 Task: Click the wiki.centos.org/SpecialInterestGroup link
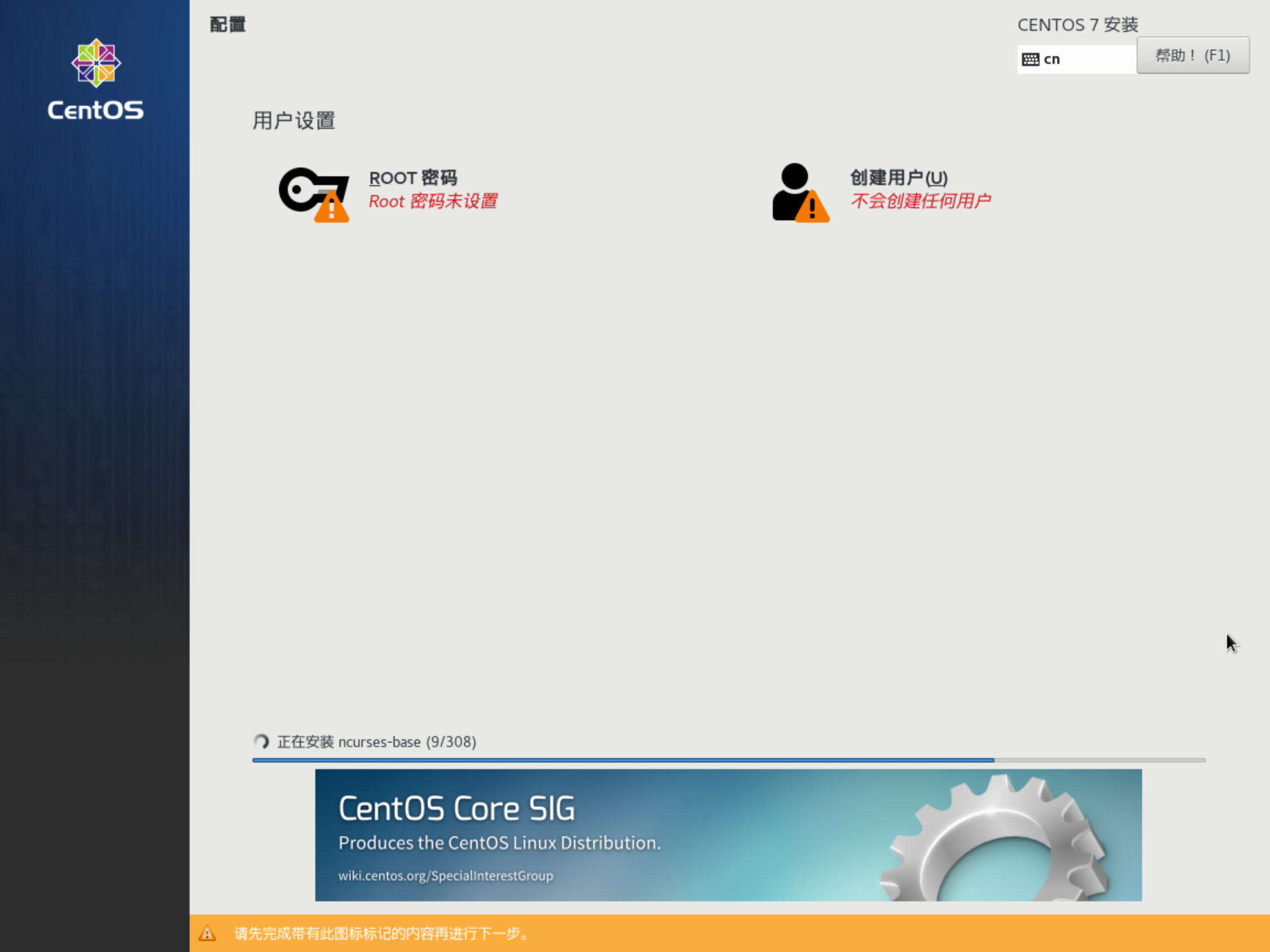point(445,875)
